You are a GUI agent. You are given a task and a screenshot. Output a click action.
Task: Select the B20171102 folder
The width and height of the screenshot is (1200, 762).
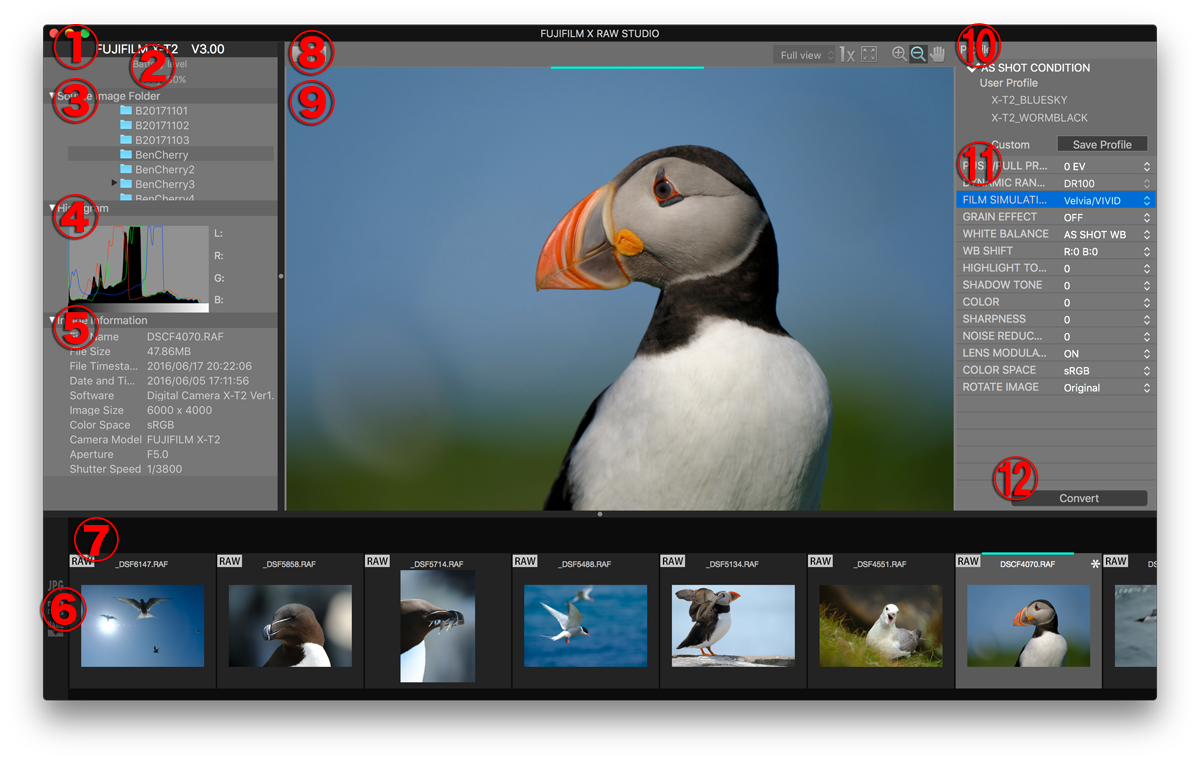160,126
